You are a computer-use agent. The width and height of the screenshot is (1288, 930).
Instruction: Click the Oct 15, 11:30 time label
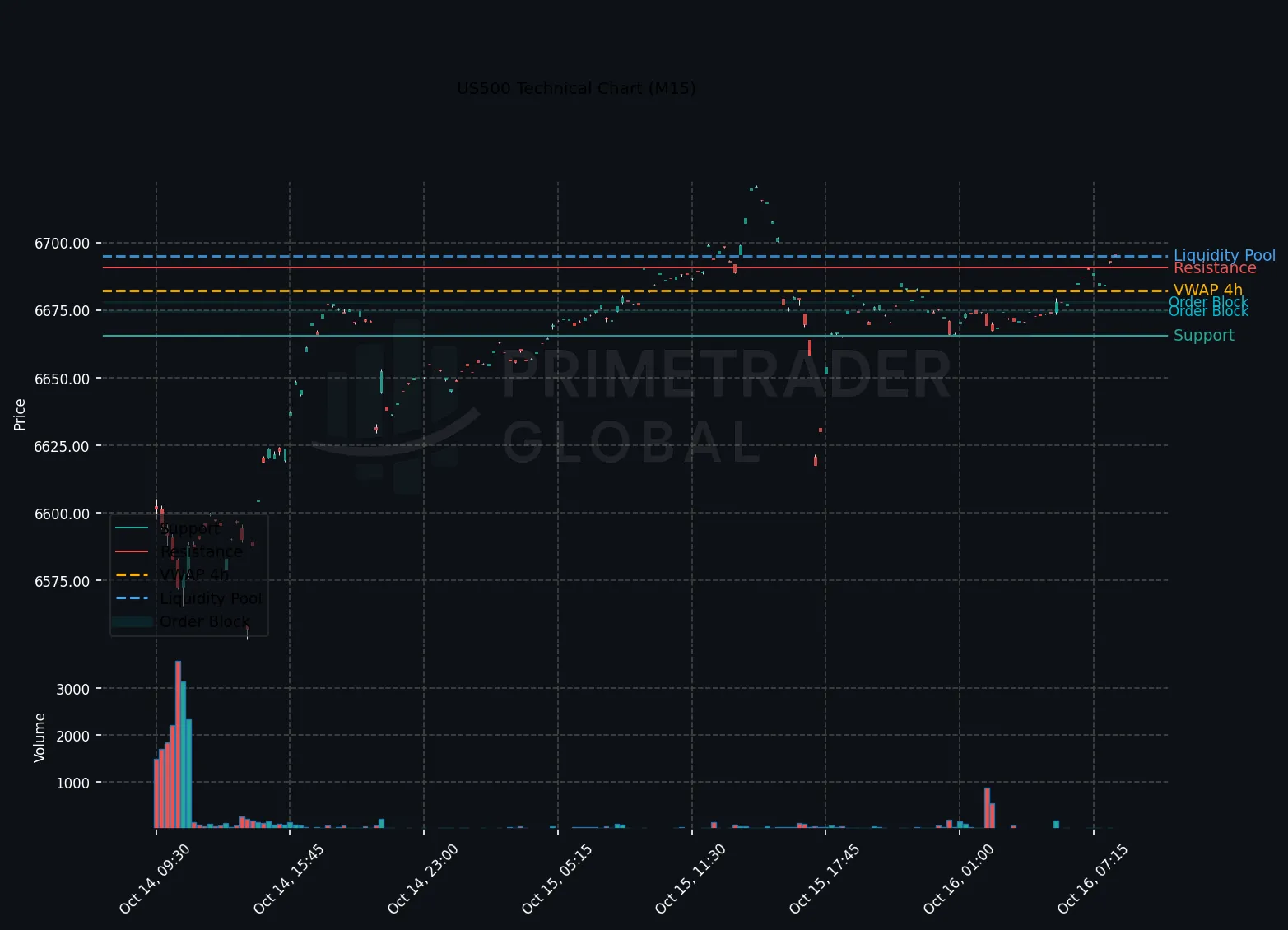(691, 878)
